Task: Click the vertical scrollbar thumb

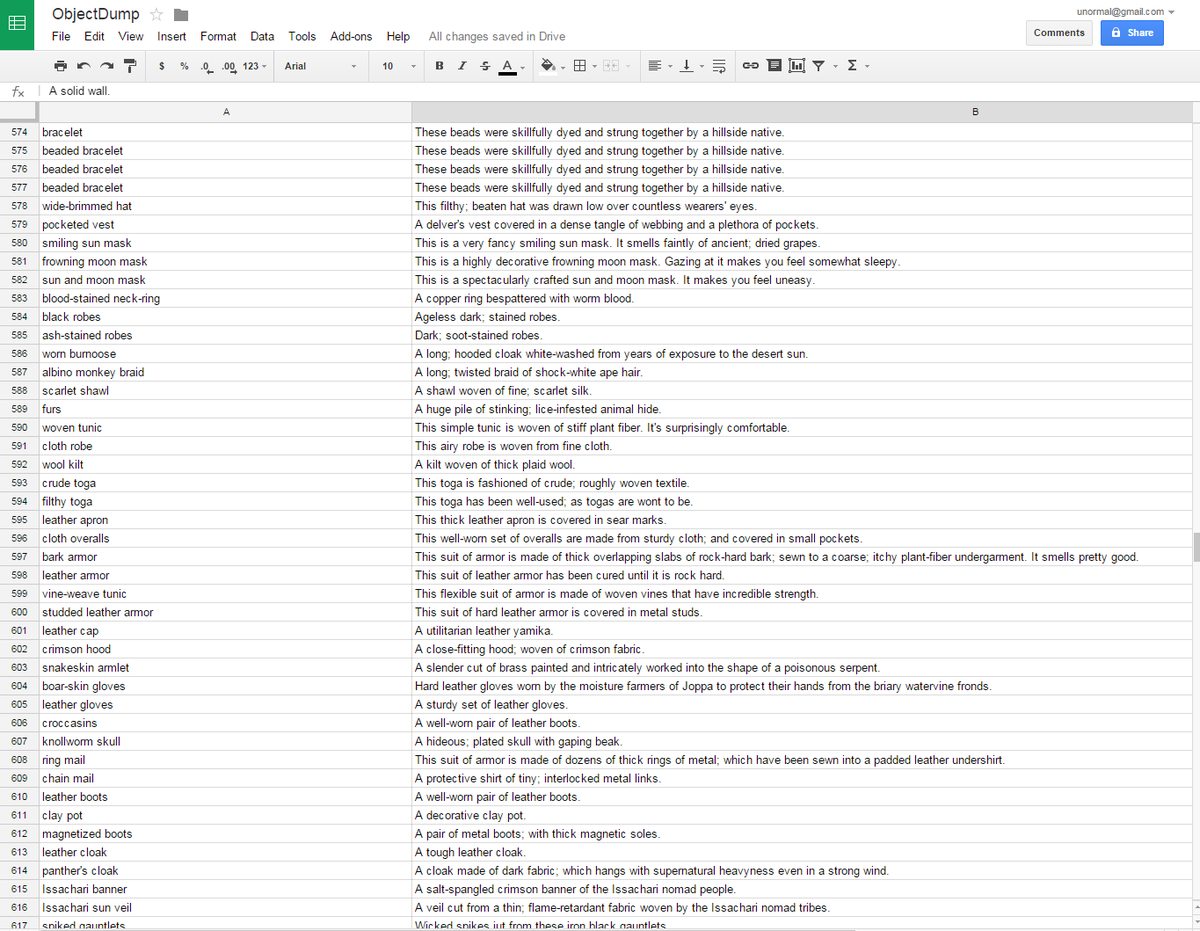Action: coord(1195,547)
